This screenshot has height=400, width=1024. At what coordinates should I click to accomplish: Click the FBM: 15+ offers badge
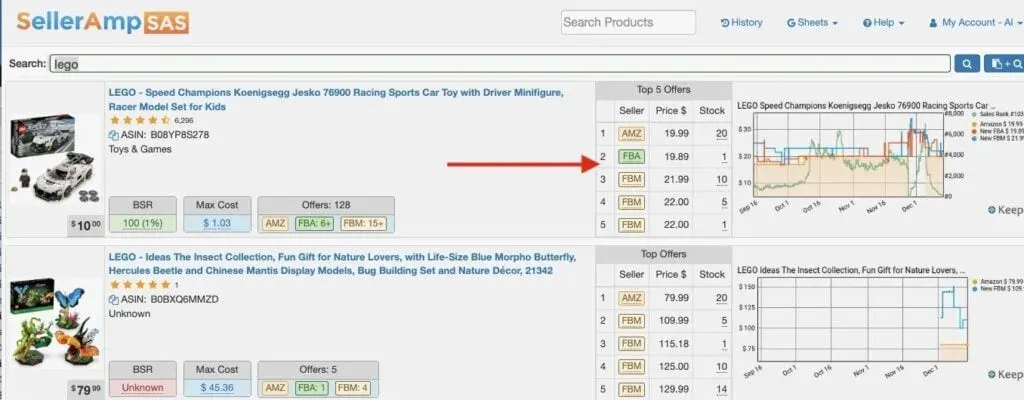point(362,223)
